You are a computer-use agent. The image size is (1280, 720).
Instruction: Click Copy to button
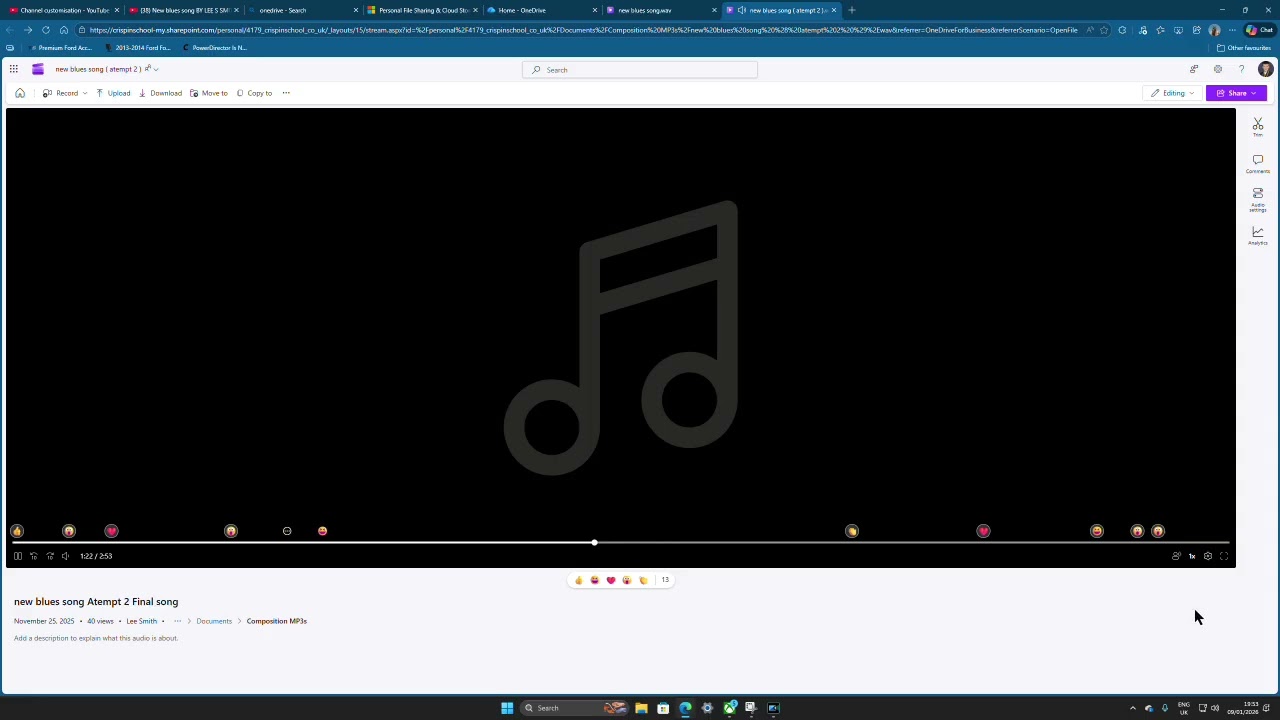point(254,93)
